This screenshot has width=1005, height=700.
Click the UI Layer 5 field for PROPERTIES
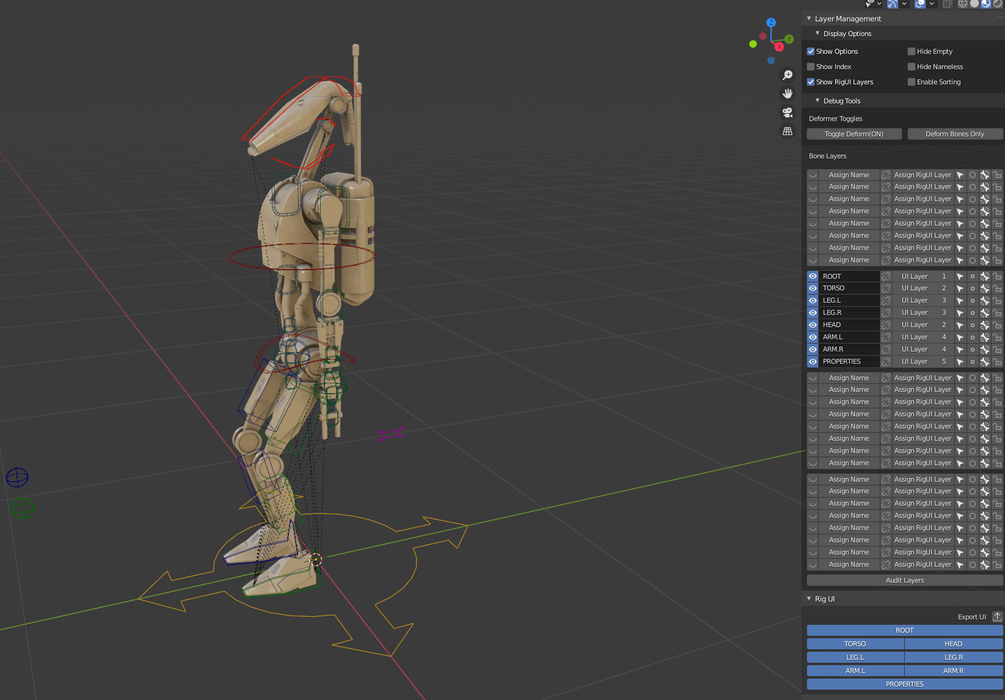pos(922,362)
